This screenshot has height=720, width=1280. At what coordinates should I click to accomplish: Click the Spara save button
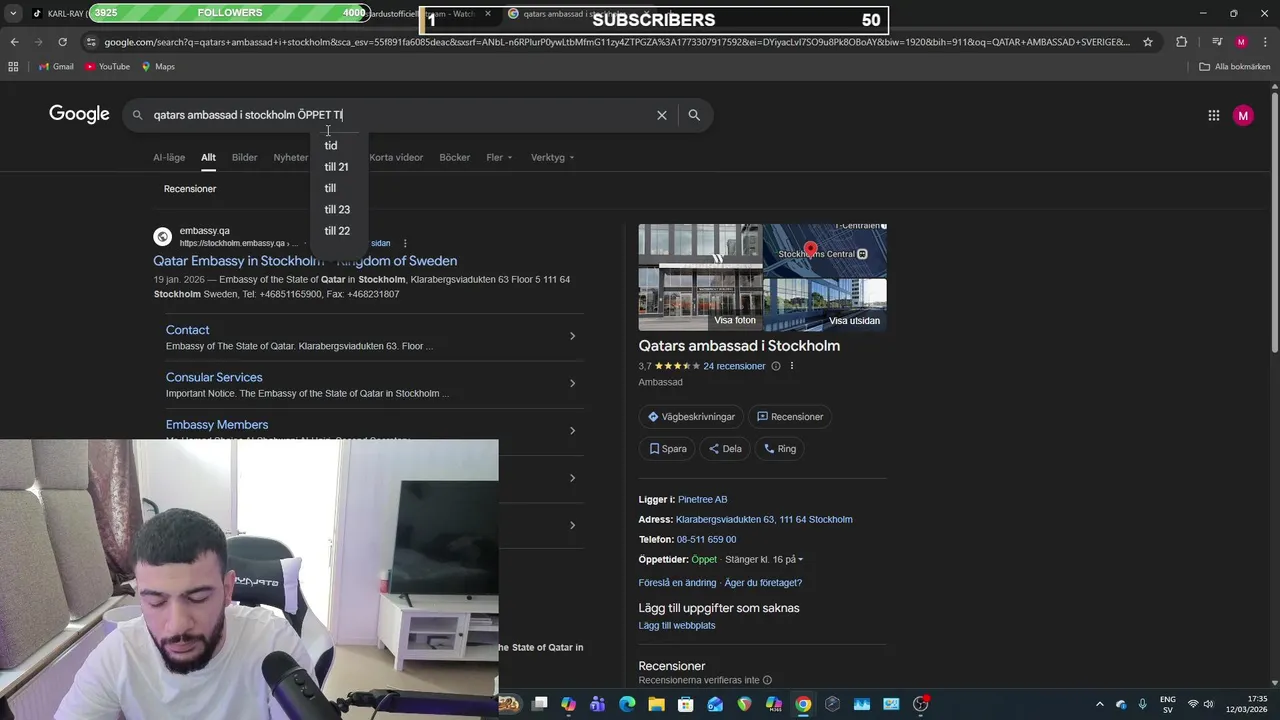pyautogui.click(x=667, y=449)
